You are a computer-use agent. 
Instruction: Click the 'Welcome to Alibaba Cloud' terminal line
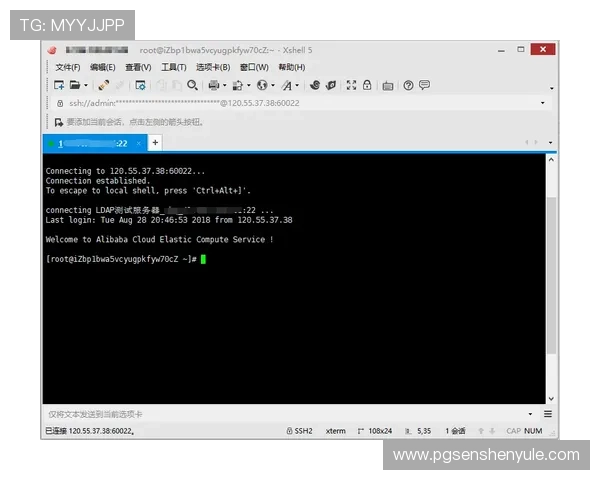click(160, 240)
